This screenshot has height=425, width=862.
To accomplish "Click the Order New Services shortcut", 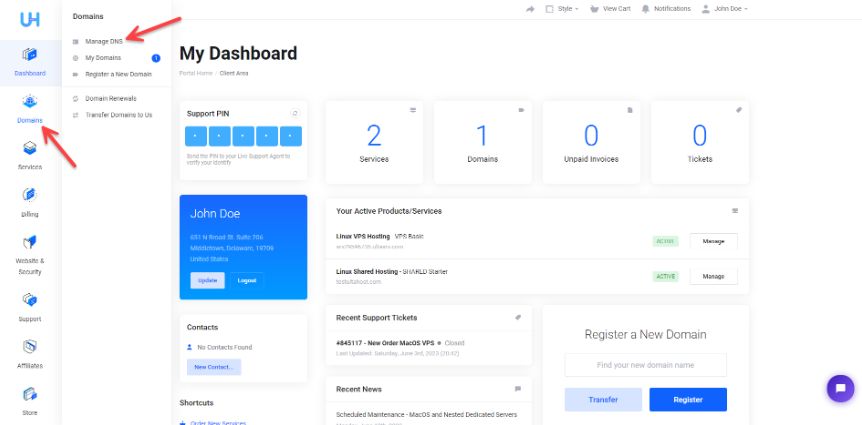I will tap(218, 423).
